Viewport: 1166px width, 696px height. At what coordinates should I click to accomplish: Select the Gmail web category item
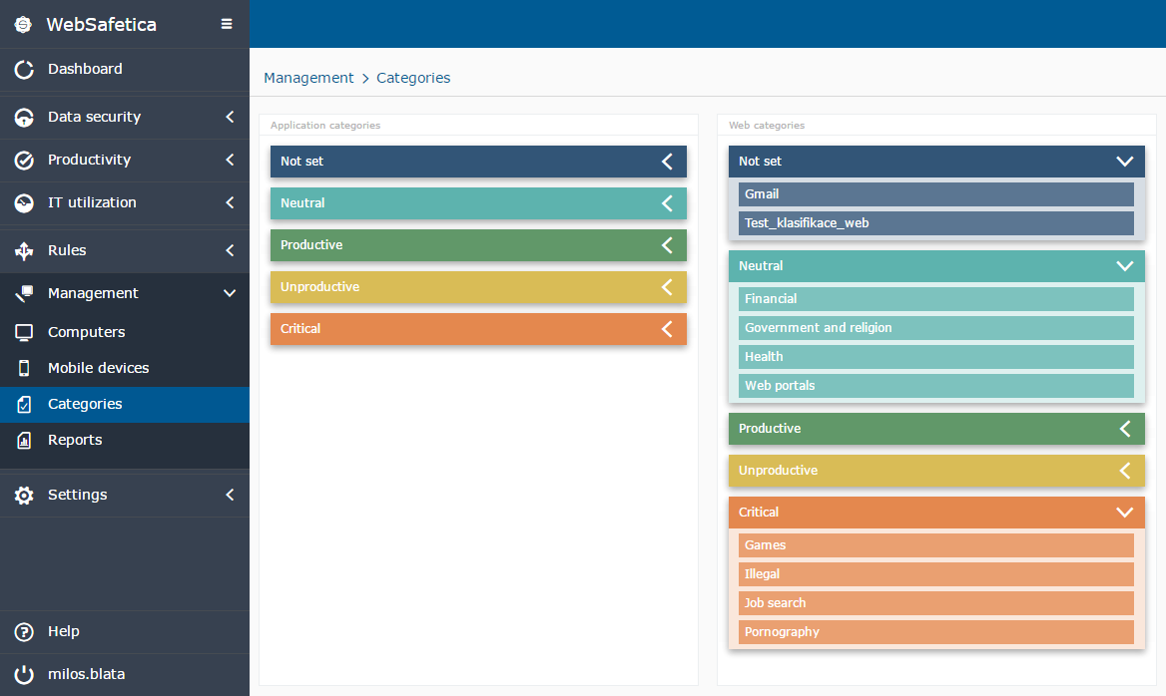tap(936, 194)
